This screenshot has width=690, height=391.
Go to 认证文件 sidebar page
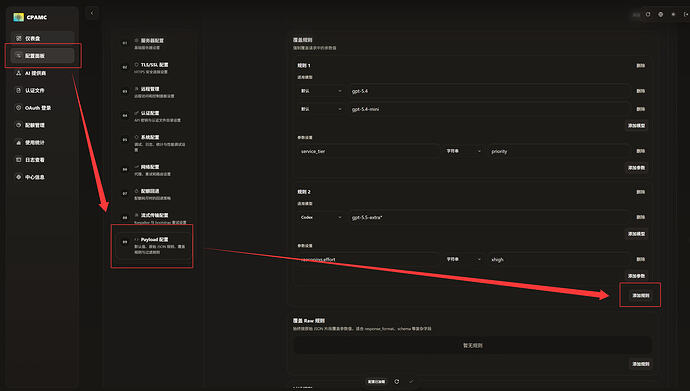point(42,90)
